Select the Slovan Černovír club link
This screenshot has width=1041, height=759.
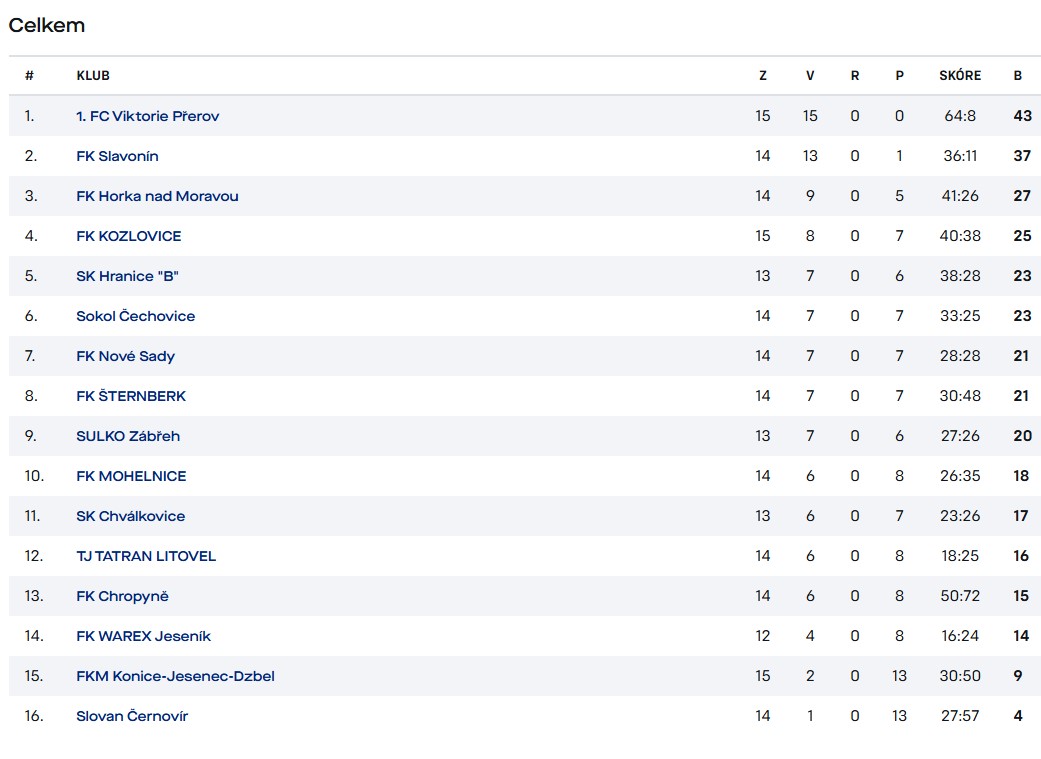132,716
